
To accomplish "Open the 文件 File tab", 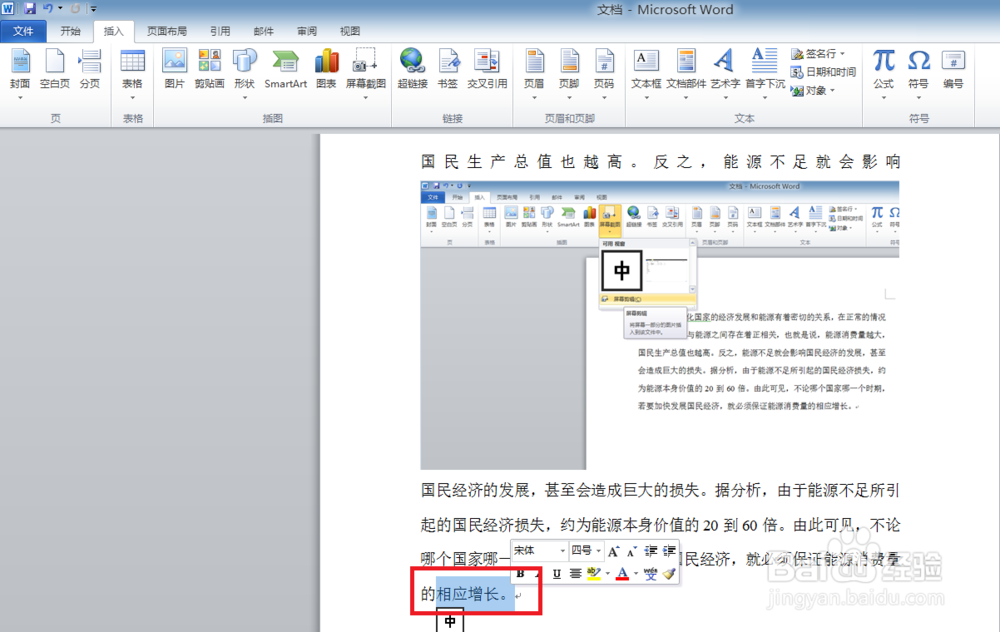I will click(x=23, y=30).
